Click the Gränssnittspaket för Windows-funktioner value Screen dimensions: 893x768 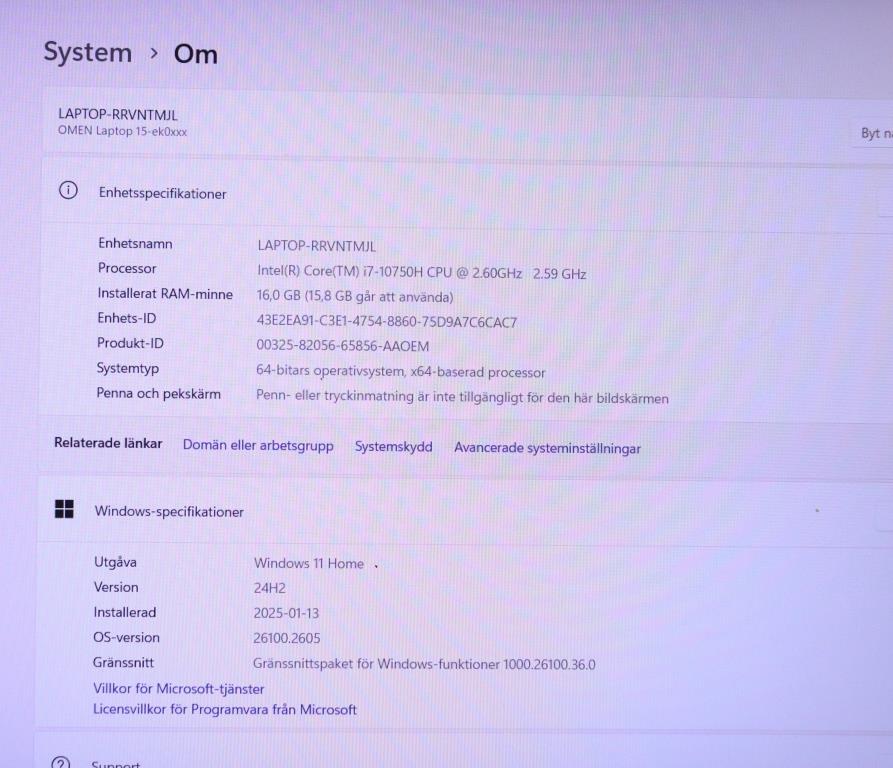[x=424, y=664]
